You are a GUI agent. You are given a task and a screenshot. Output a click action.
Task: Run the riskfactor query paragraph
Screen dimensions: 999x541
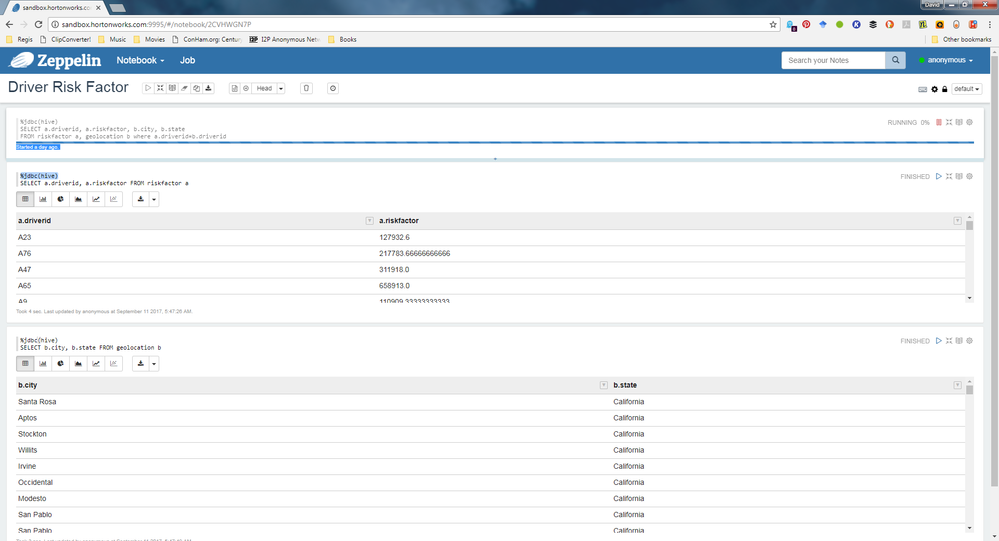(938, 177)
